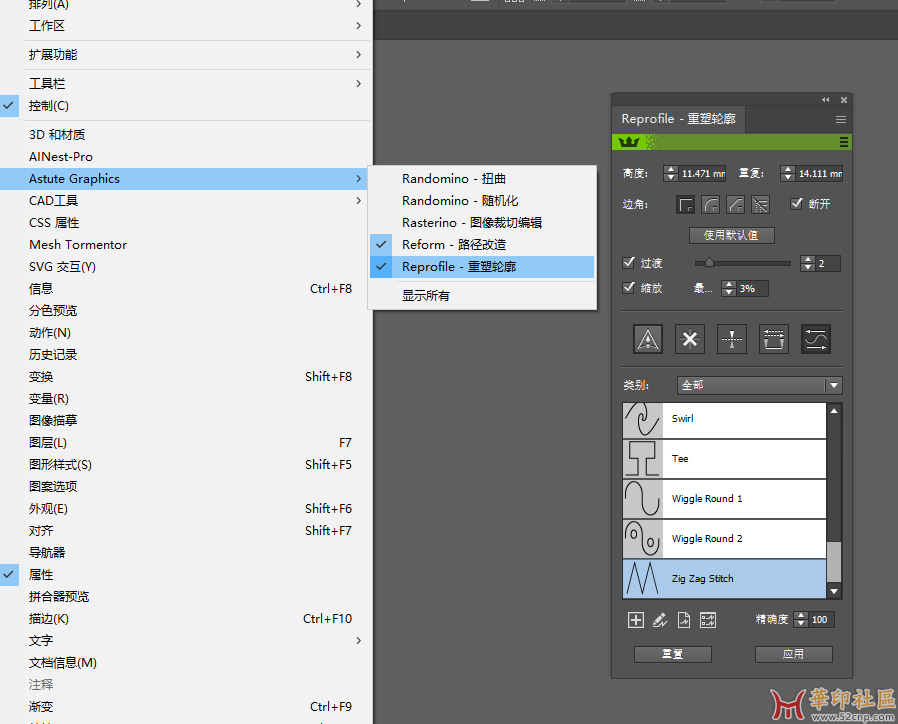898x724 pixels.
Task: Toggle the 属性 window menu item
Action: [x=186, y=575]
